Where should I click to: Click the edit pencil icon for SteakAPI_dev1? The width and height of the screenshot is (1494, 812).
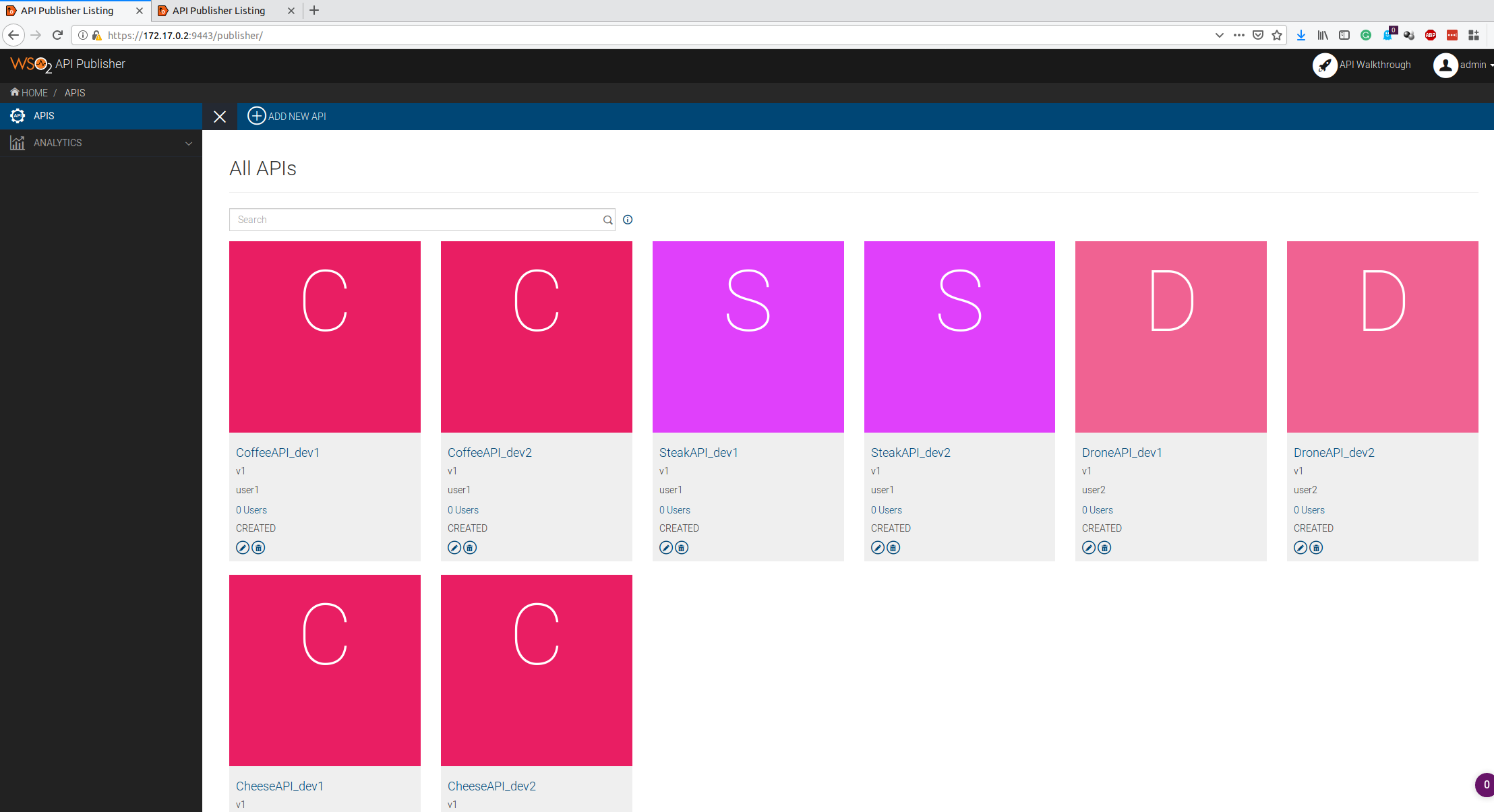(666, 548)
